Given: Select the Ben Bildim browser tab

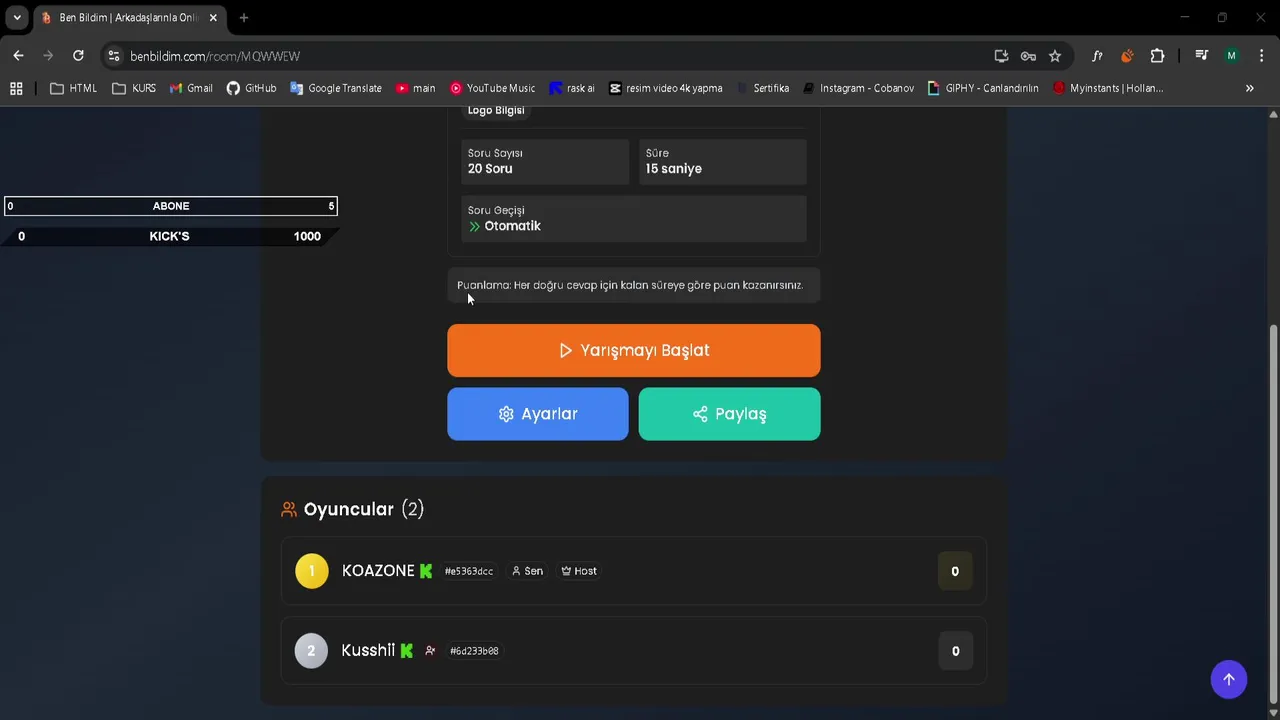Looking at the screenshot, I should [x=128, y=18].
